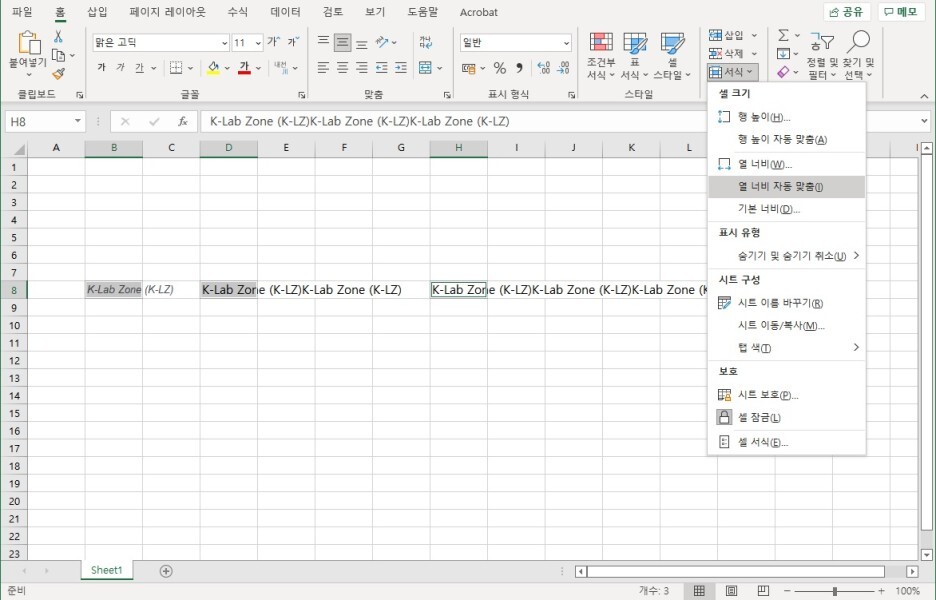936x600 pixels.
Task: Switch to Page Layout view in the status bar
Action: [x=731, y=590]
